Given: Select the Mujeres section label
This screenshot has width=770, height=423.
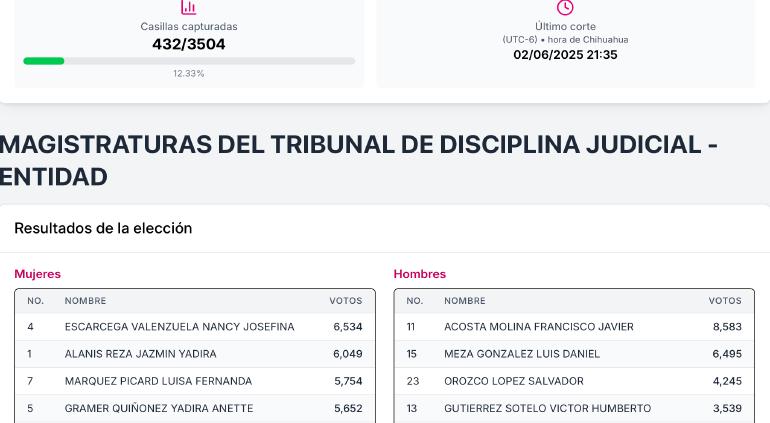Looking at the screenshot, I should coord(37,274).
